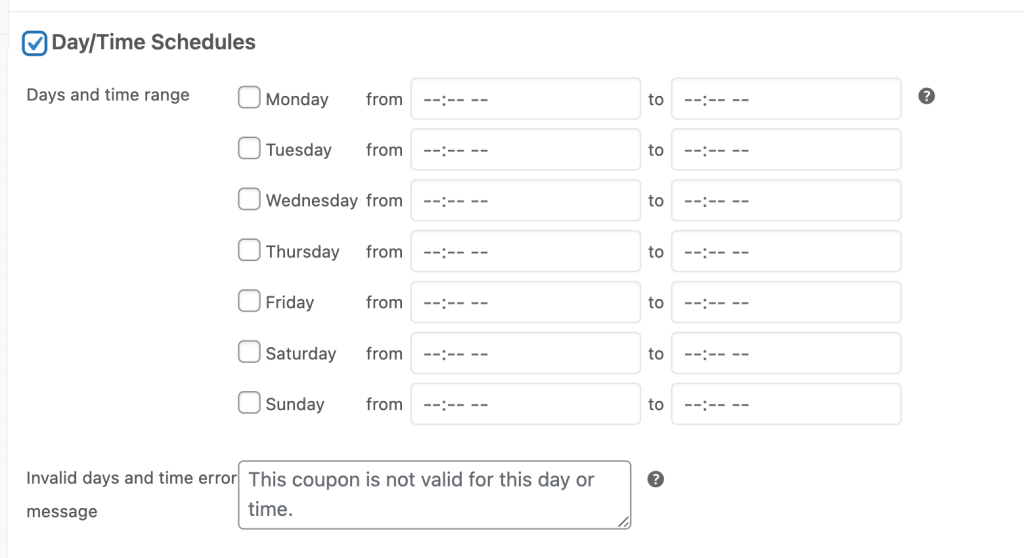Focus Monday to time field

tap(786, 99)
